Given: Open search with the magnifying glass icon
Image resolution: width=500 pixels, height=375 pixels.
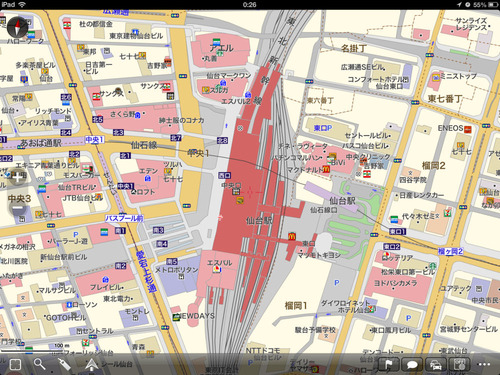Looking at the screenshot, I should click(x=39, y=364).
